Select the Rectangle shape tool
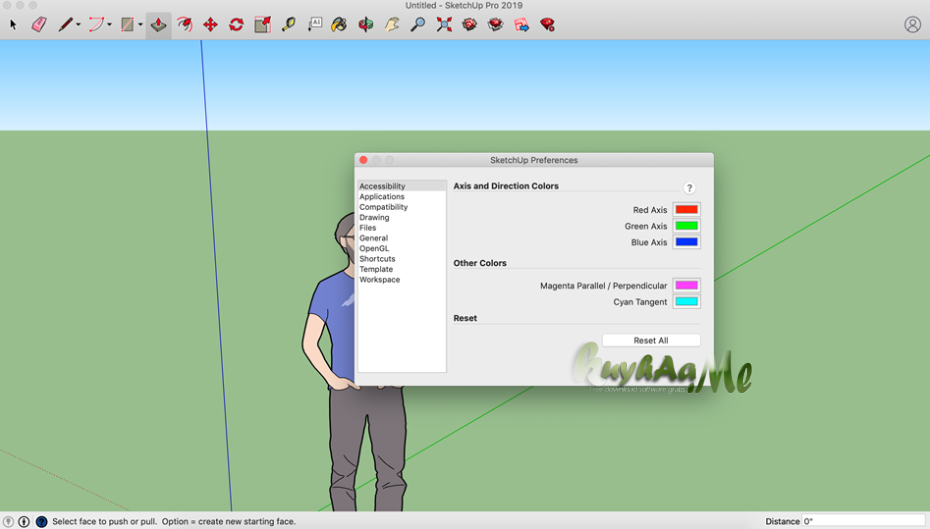 [x=127, y=24]
